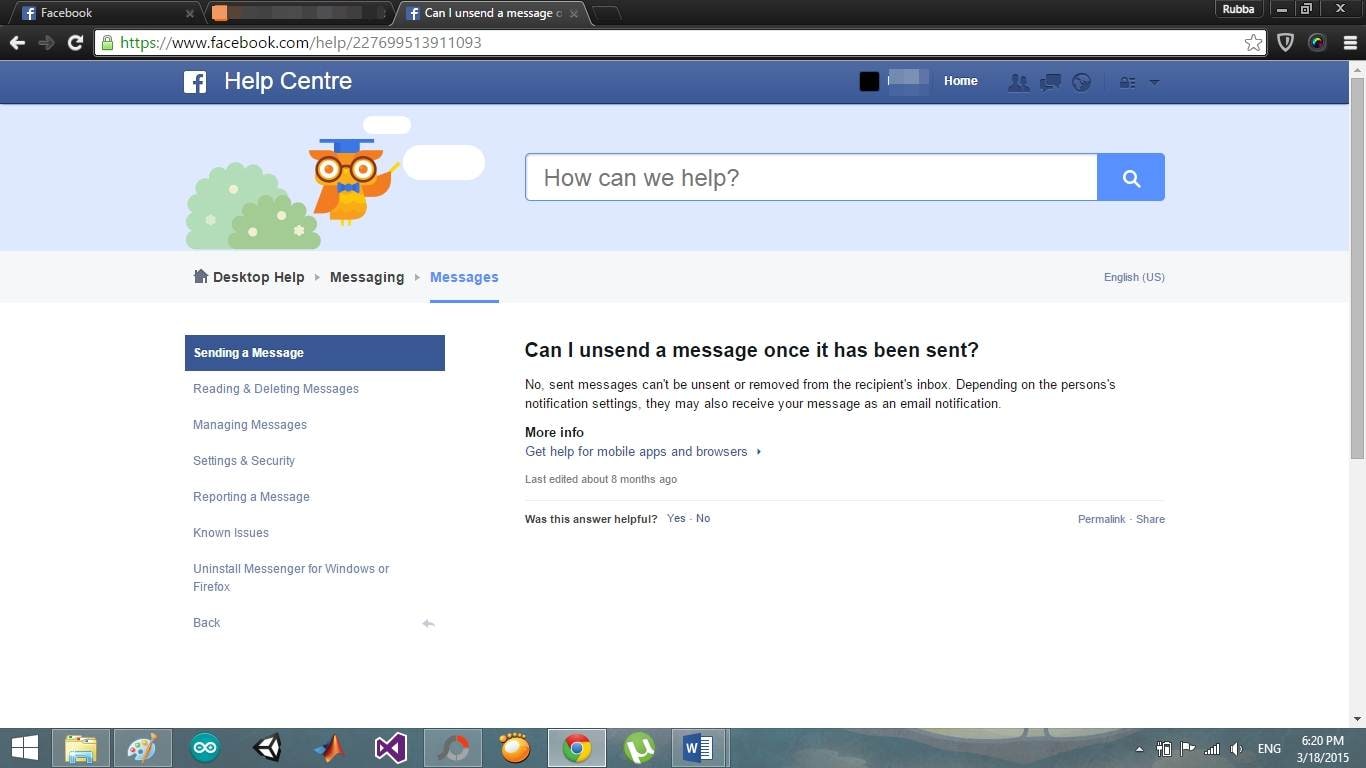This screenshot has width=1366, height=768.
Task: Click the Desktop Help home icon
Action: [x=200, y=276]
